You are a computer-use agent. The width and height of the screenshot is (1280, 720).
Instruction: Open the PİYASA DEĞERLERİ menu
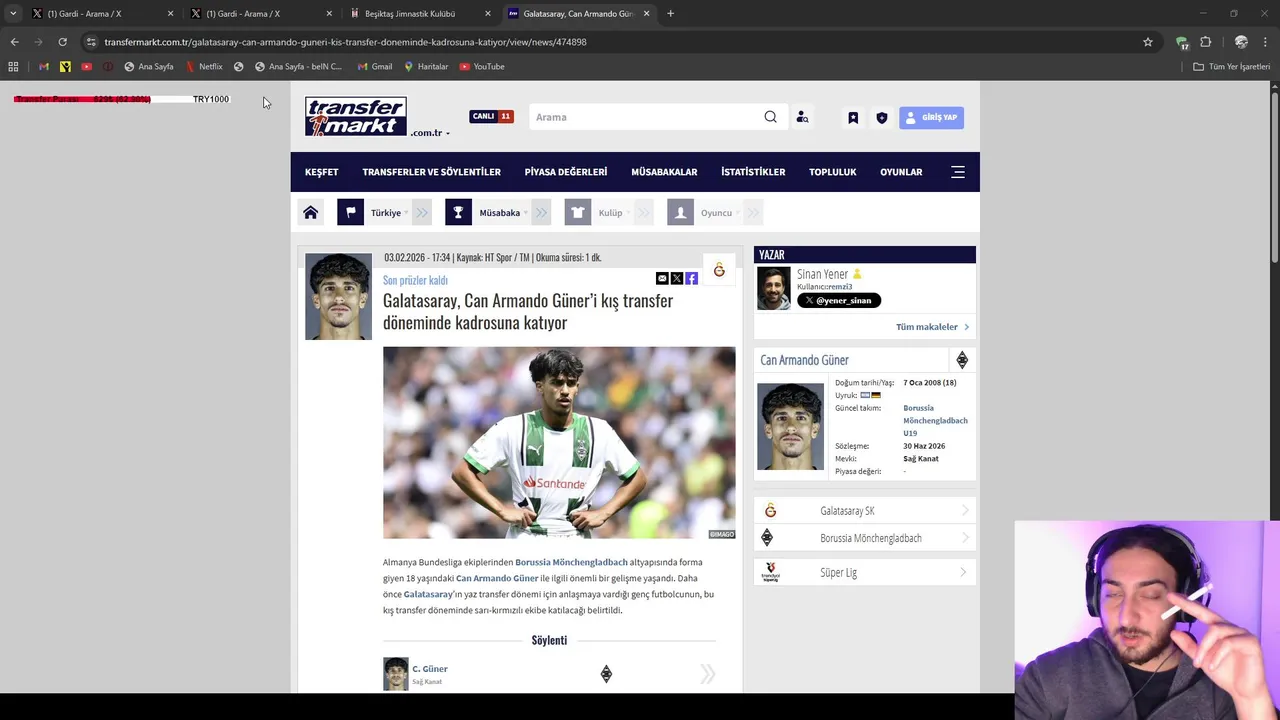(566, 172)
